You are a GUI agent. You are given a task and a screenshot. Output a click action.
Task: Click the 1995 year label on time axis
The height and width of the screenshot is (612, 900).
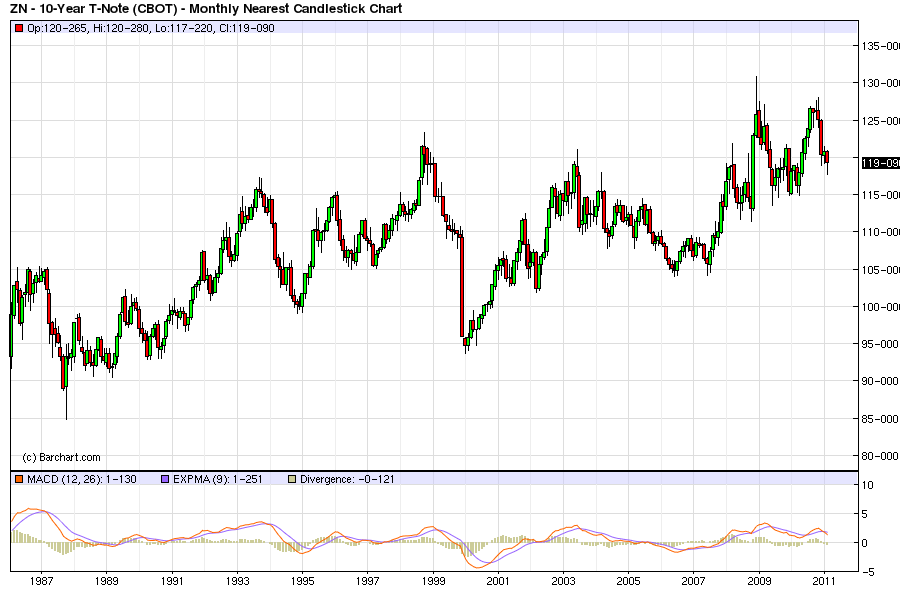(x=302, y=581)
